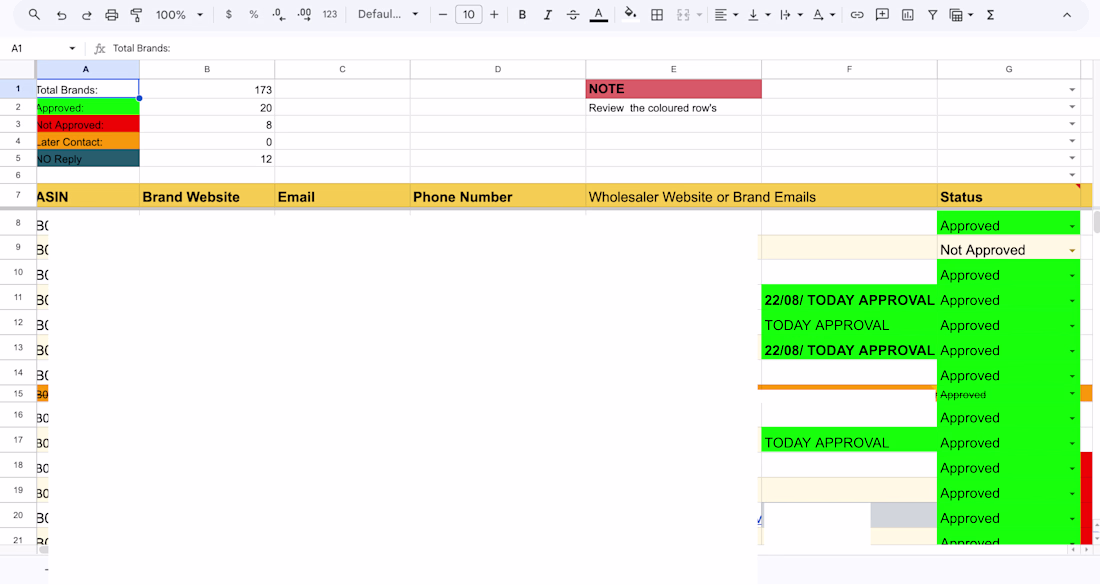Open row 1 column G dropdown
Image resolution: width=1100 pixels, height=585 pixels.
point(1072,90)
